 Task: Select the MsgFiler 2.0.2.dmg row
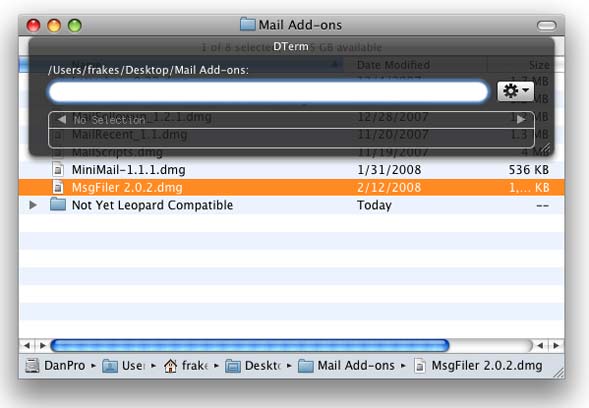291,187
